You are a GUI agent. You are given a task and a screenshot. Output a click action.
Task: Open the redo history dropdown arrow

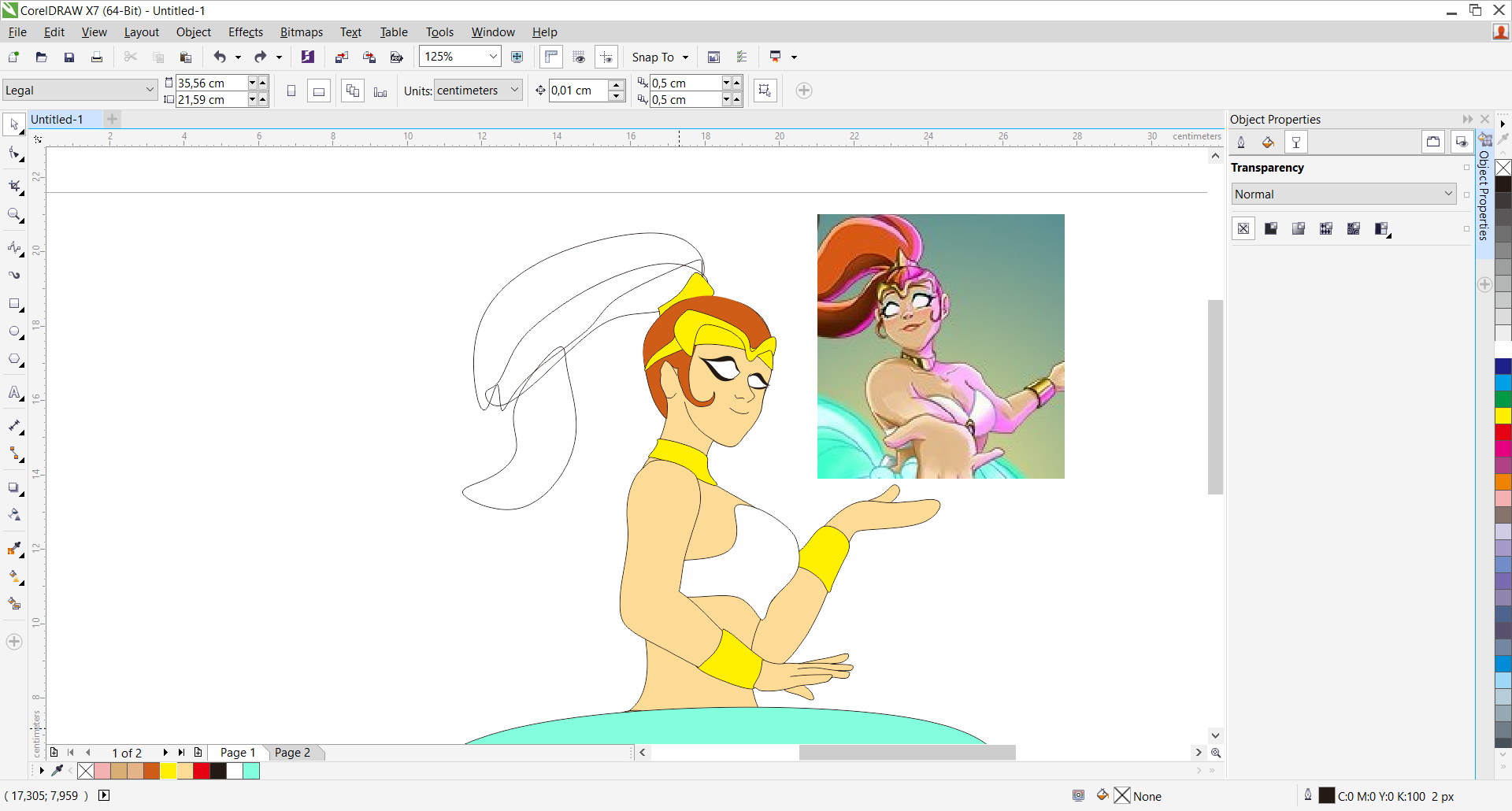tap(279, 57)
